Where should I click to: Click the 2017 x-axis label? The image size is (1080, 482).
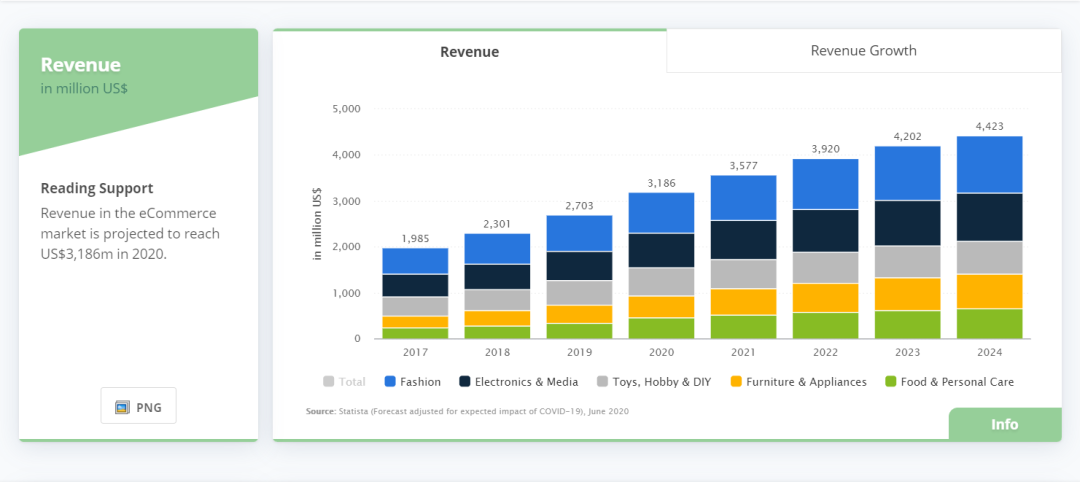click(x=415, y=352)
